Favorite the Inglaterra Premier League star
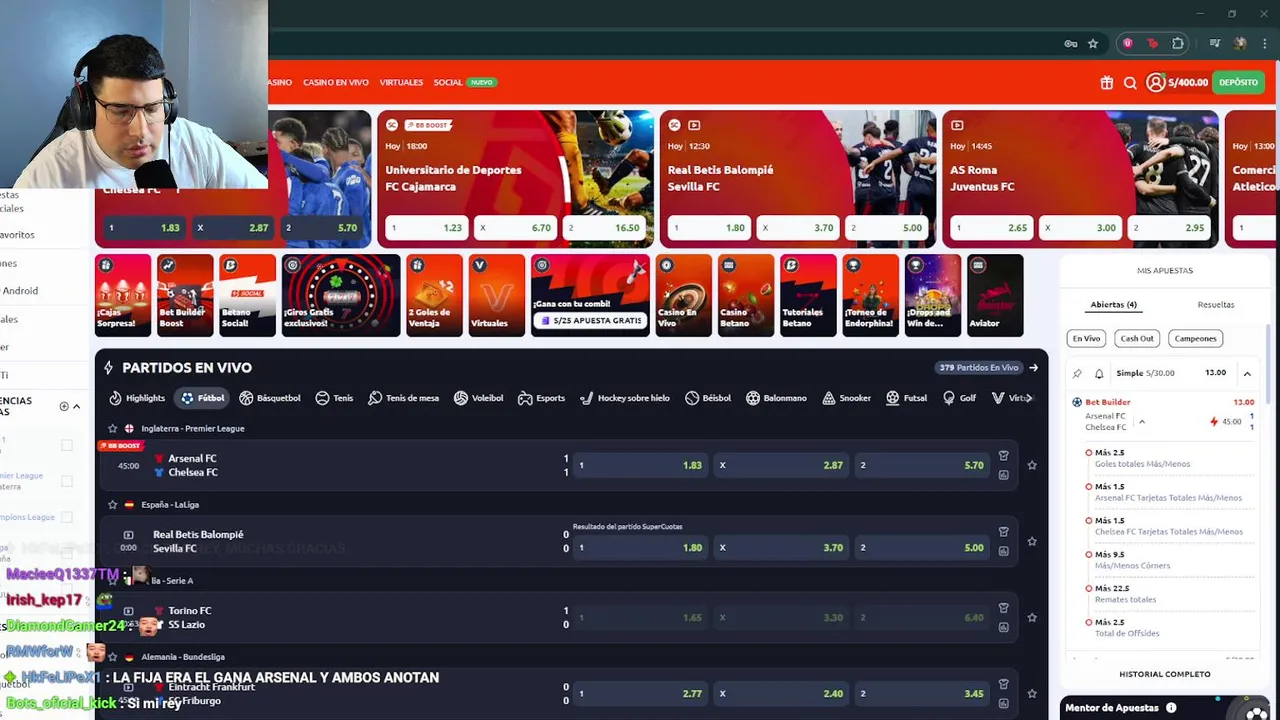 tap(112, 428)
